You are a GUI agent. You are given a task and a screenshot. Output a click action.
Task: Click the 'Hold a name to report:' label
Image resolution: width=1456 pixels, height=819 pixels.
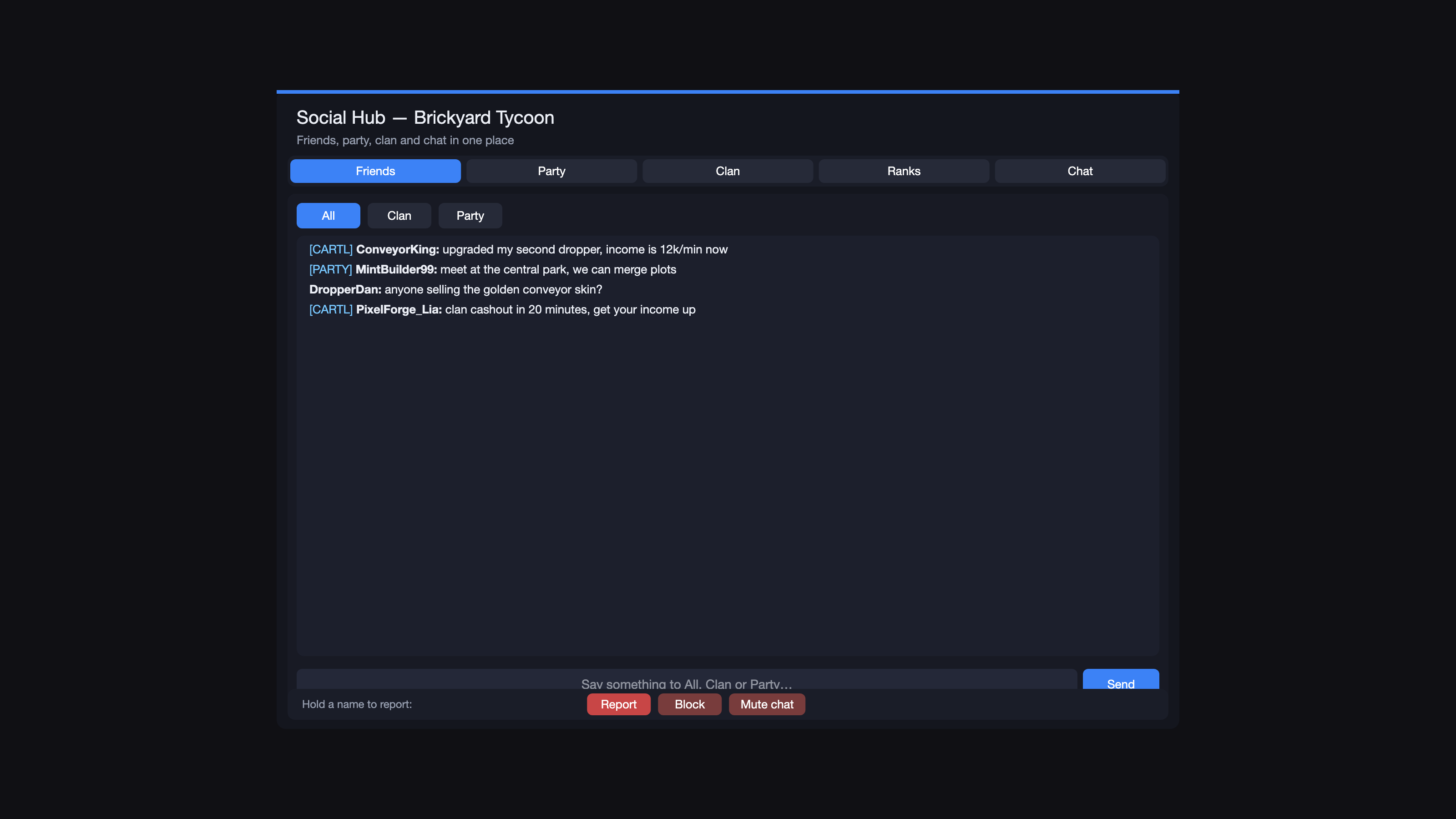click(357, 704)
